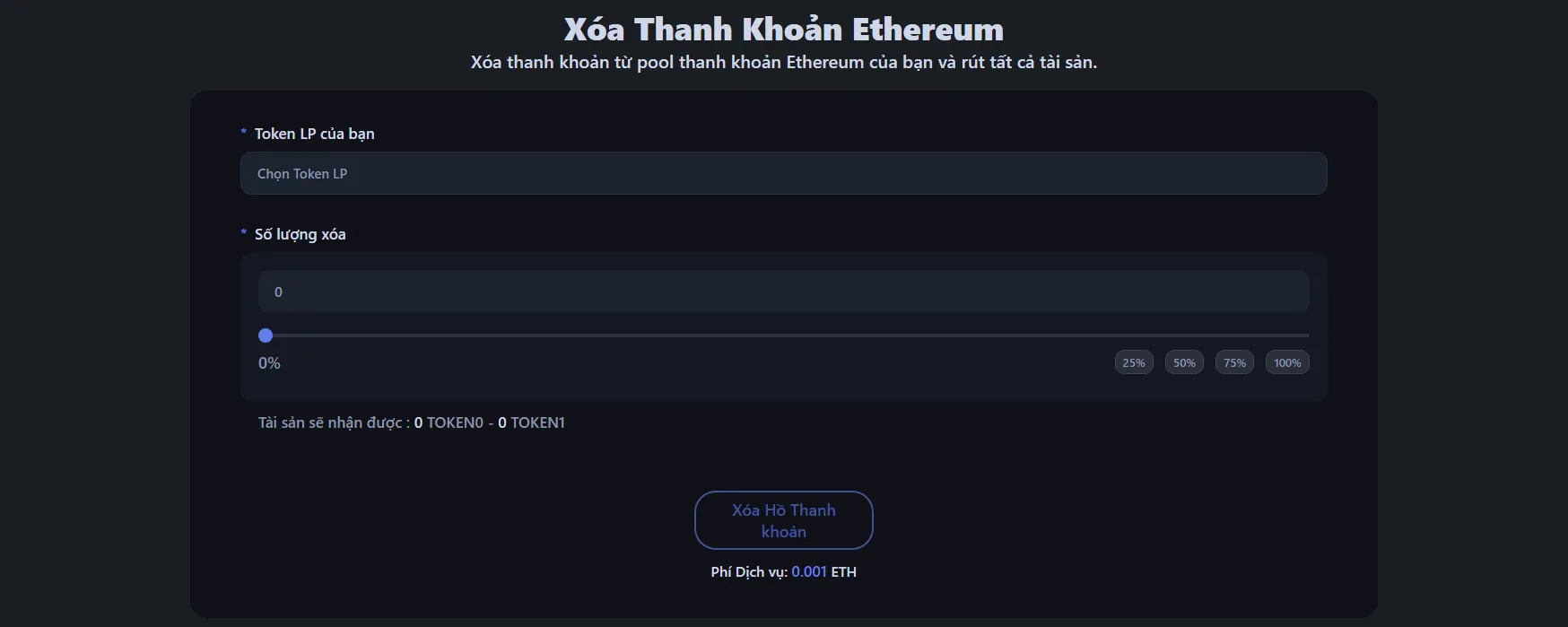
Task: Click the Phí Dịch vụ label
Action: click(x=749, y=572)
